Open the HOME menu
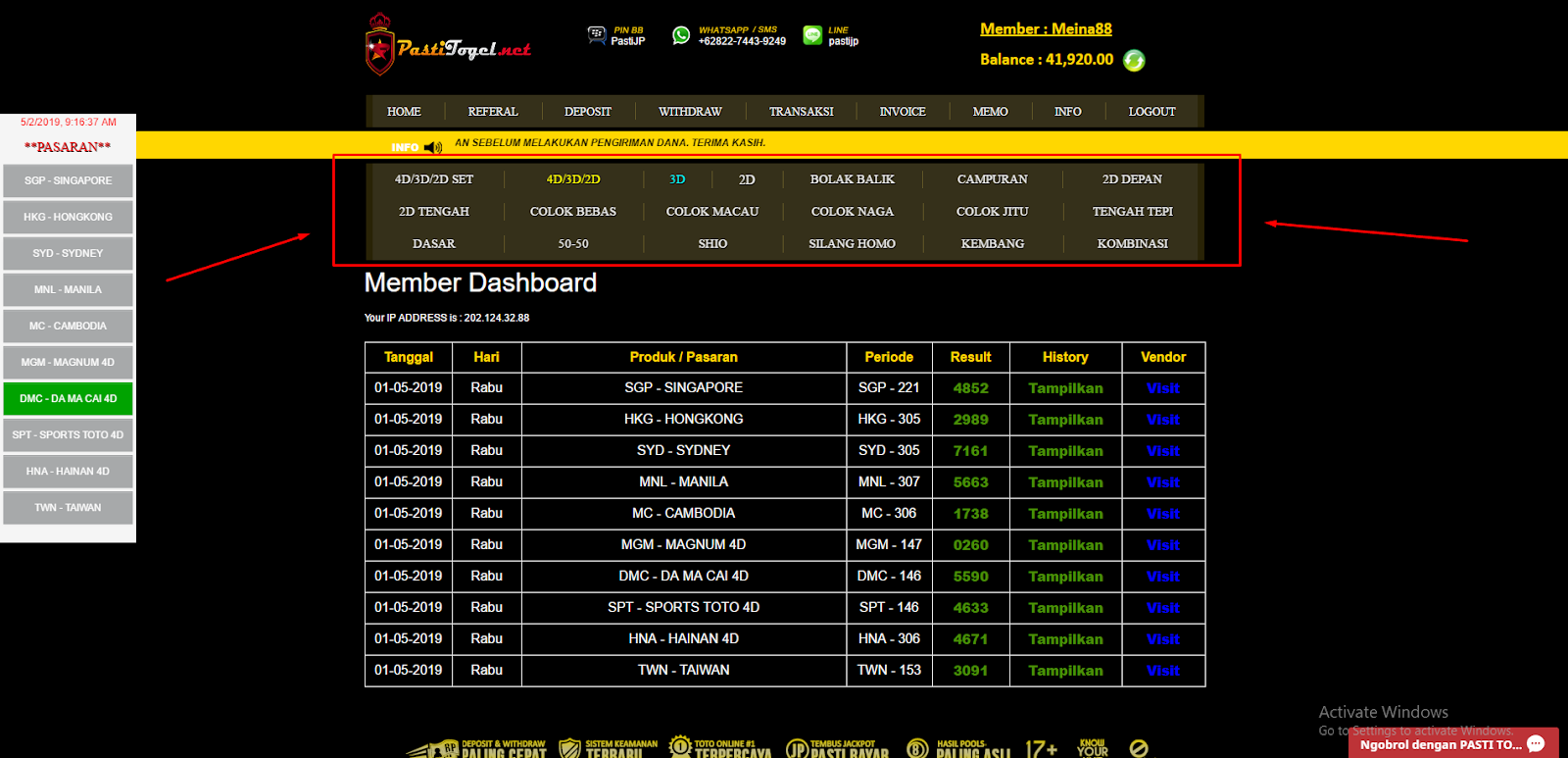The height and width of the screenshot is (758, 1568). tap(404, 112)
